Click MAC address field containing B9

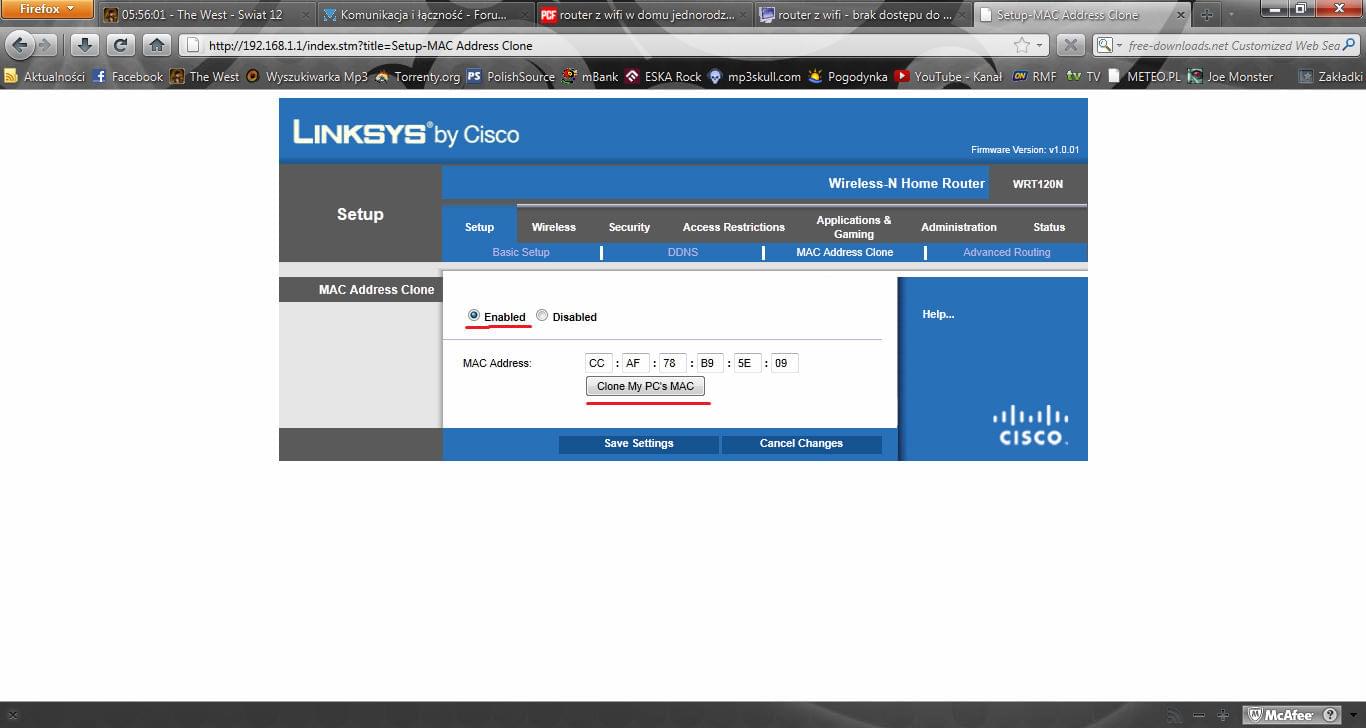coord(710,363)
